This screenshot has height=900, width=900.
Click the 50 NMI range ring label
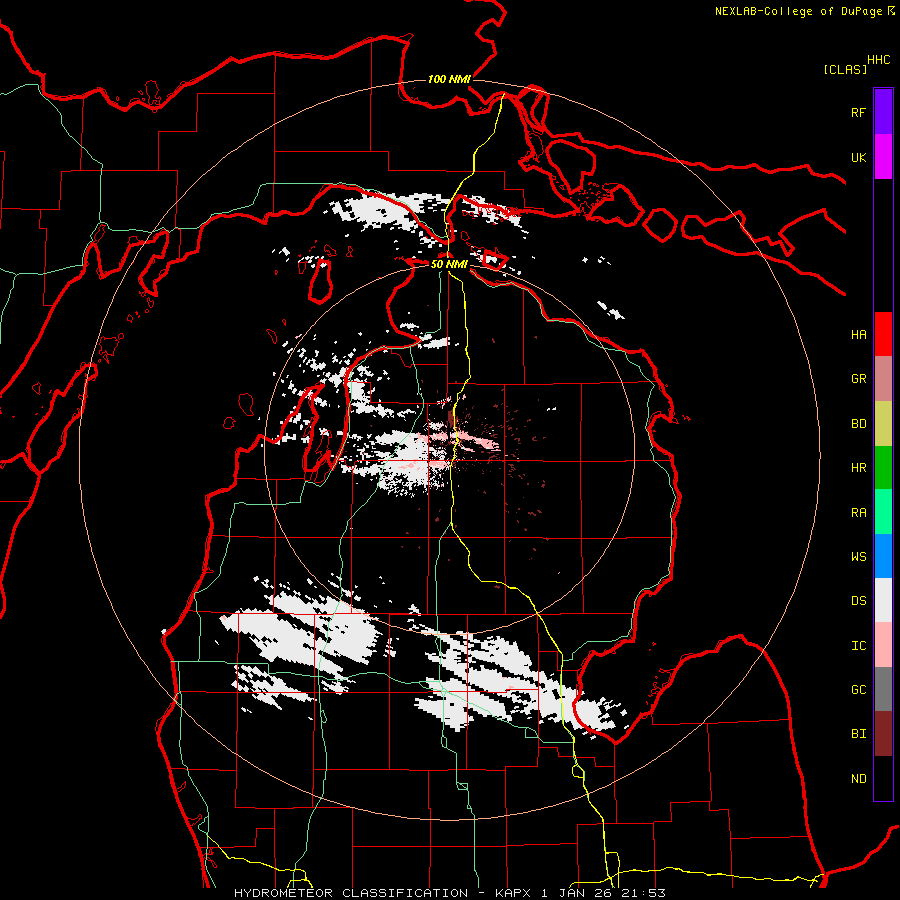tap(449, 265)
